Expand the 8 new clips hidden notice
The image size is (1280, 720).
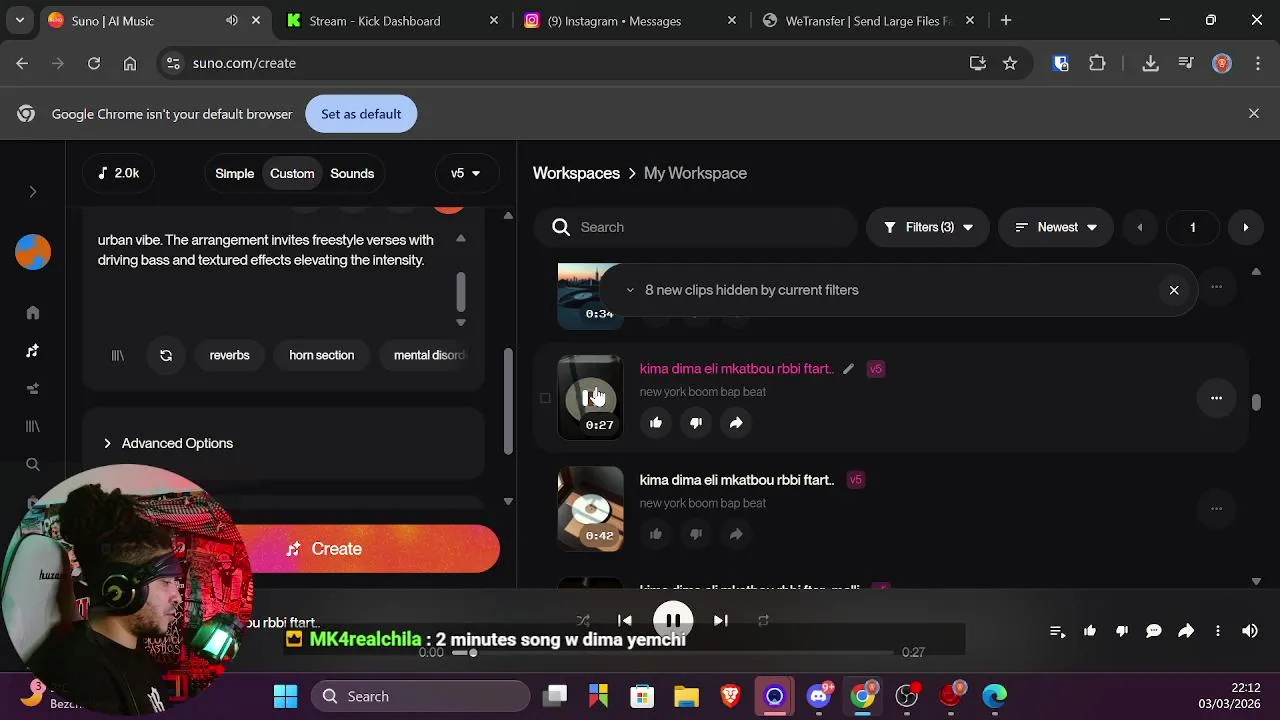[630, 290]
